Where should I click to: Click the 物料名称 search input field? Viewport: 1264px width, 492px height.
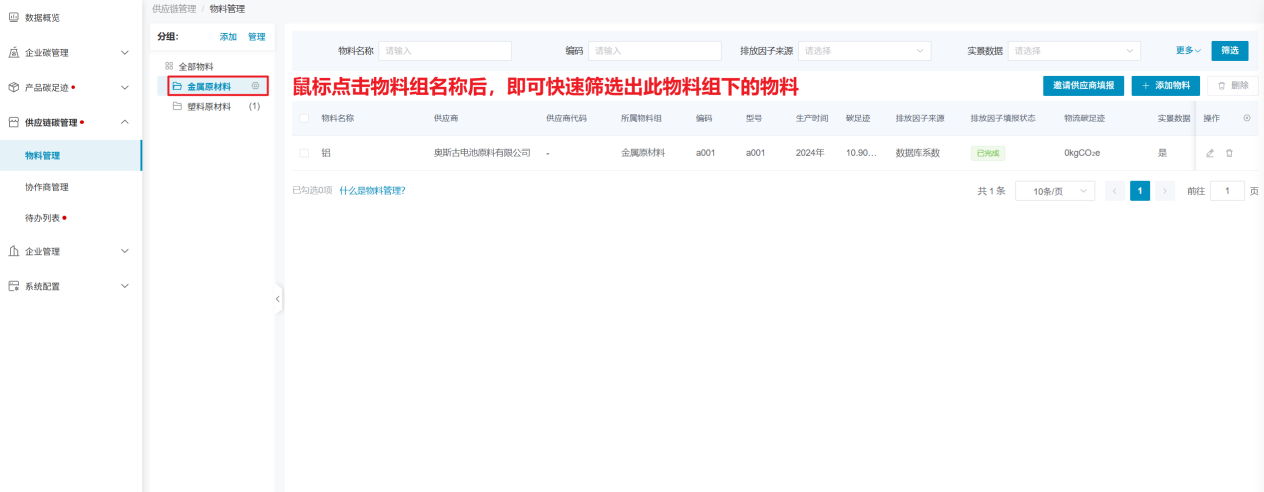click(x=445, y=51)
